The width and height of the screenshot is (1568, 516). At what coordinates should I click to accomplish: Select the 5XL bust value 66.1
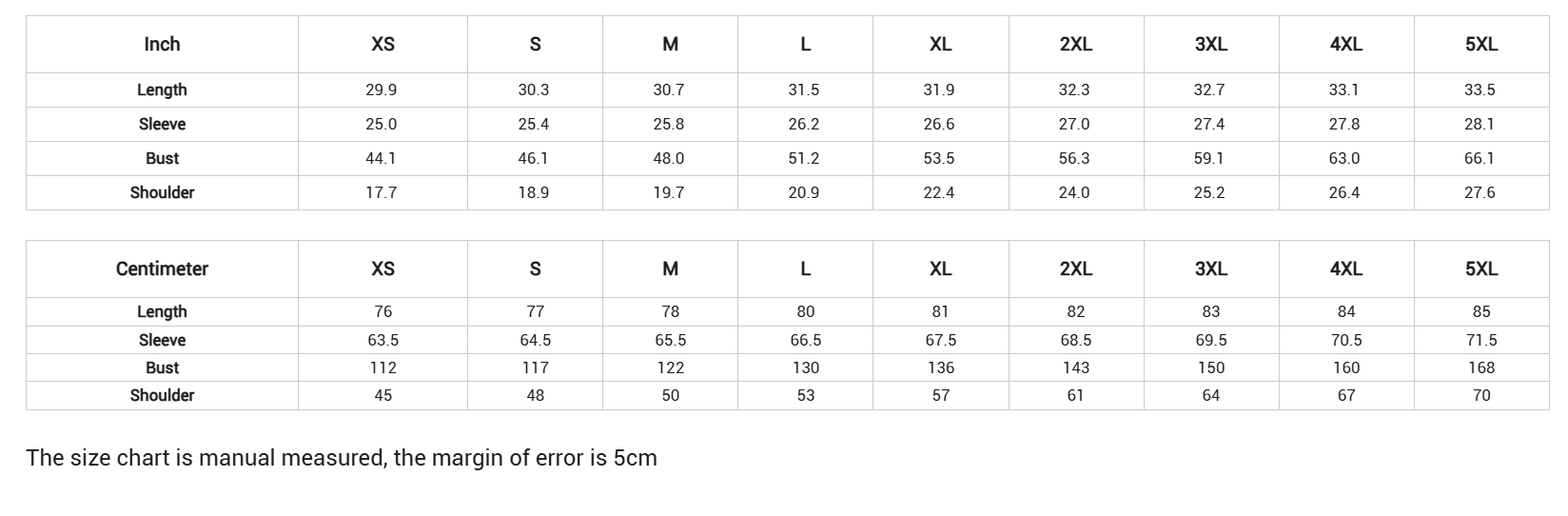1480,158
